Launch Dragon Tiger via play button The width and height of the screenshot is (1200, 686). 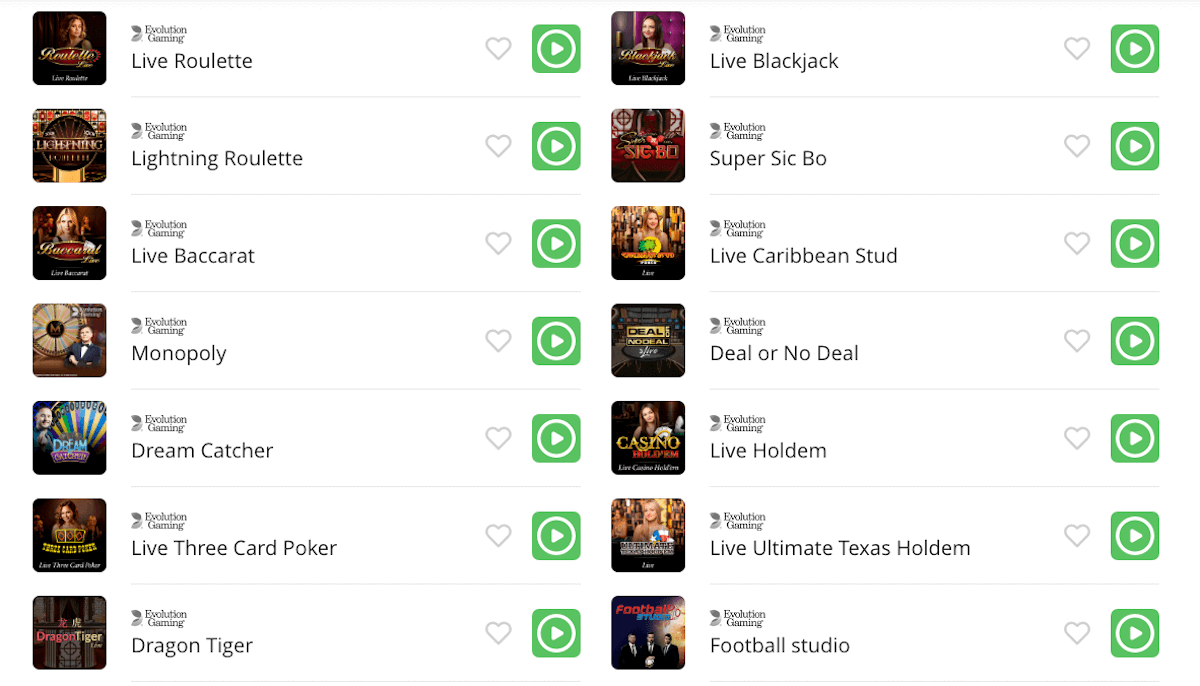click(x=556, y=633)
